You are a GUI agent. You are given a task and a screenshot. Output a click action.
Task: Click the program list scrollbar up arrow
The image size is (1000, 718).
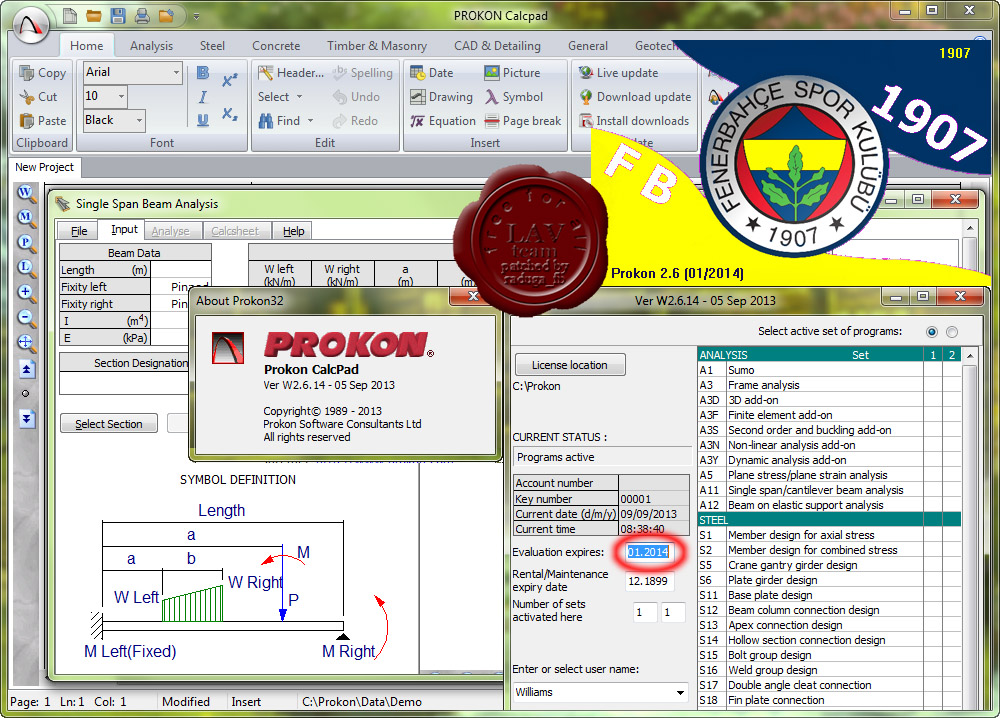tap(970, 355)
